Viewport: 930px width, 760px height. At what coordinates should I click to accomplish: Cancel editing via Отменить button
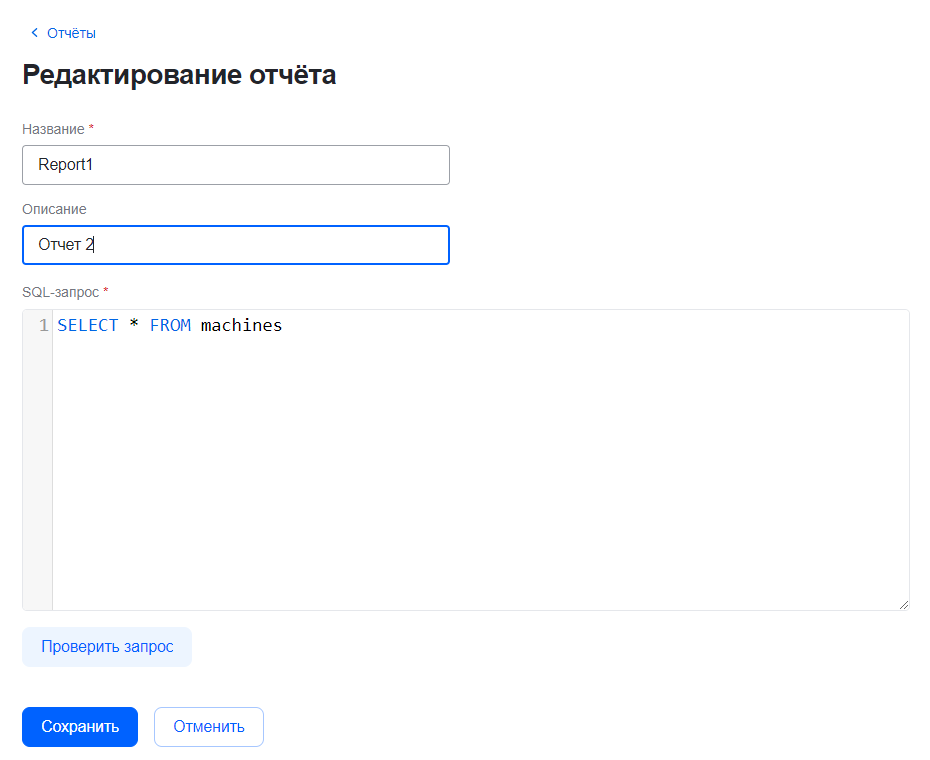[209, 727]
